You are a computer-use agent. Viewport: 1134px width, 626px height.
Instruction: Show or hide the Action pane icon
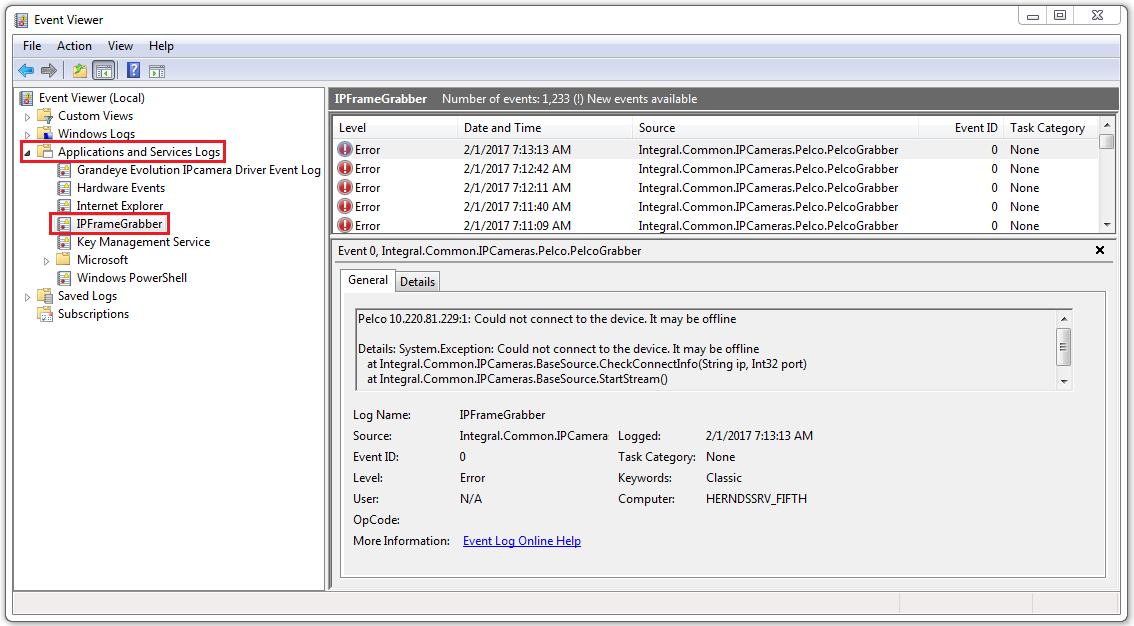(157, 70)
